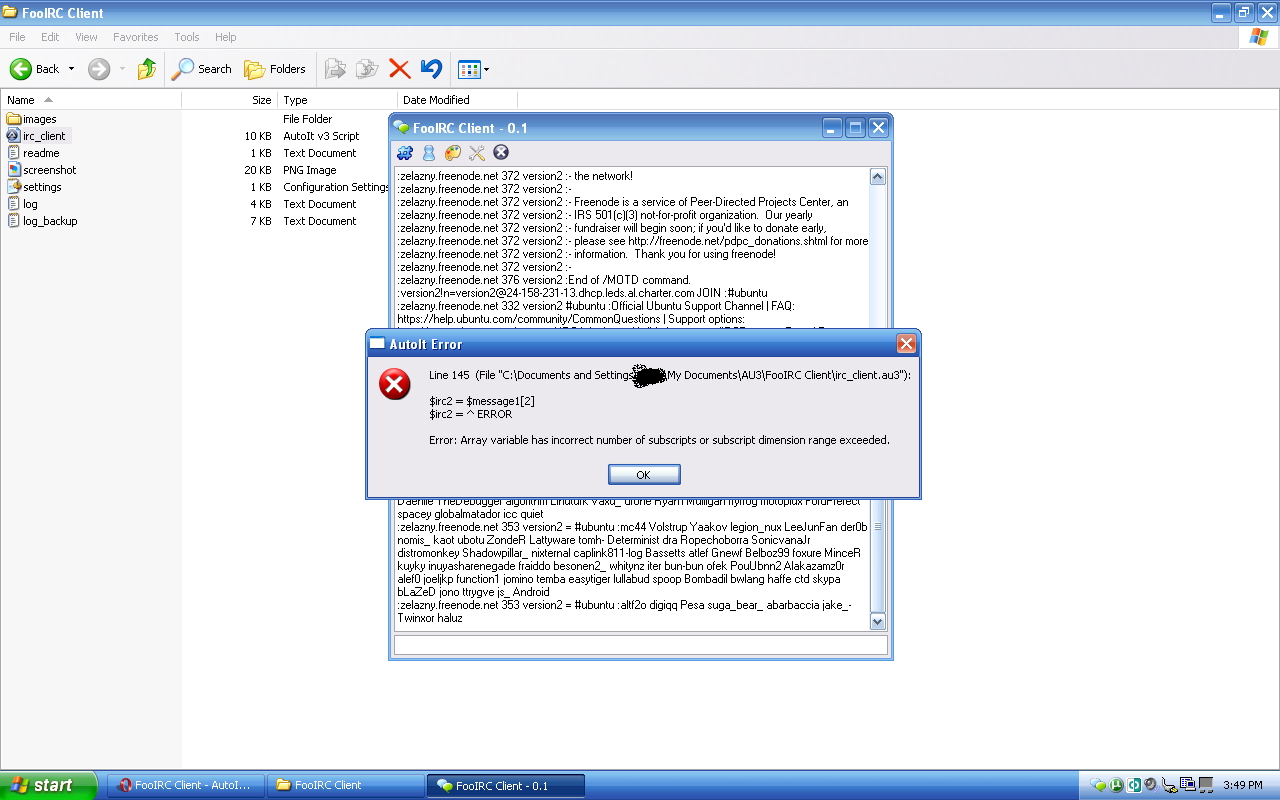Open the Edit menu
The width and height of the screenshot is (1280, 800).
click(x=50, y=37)
